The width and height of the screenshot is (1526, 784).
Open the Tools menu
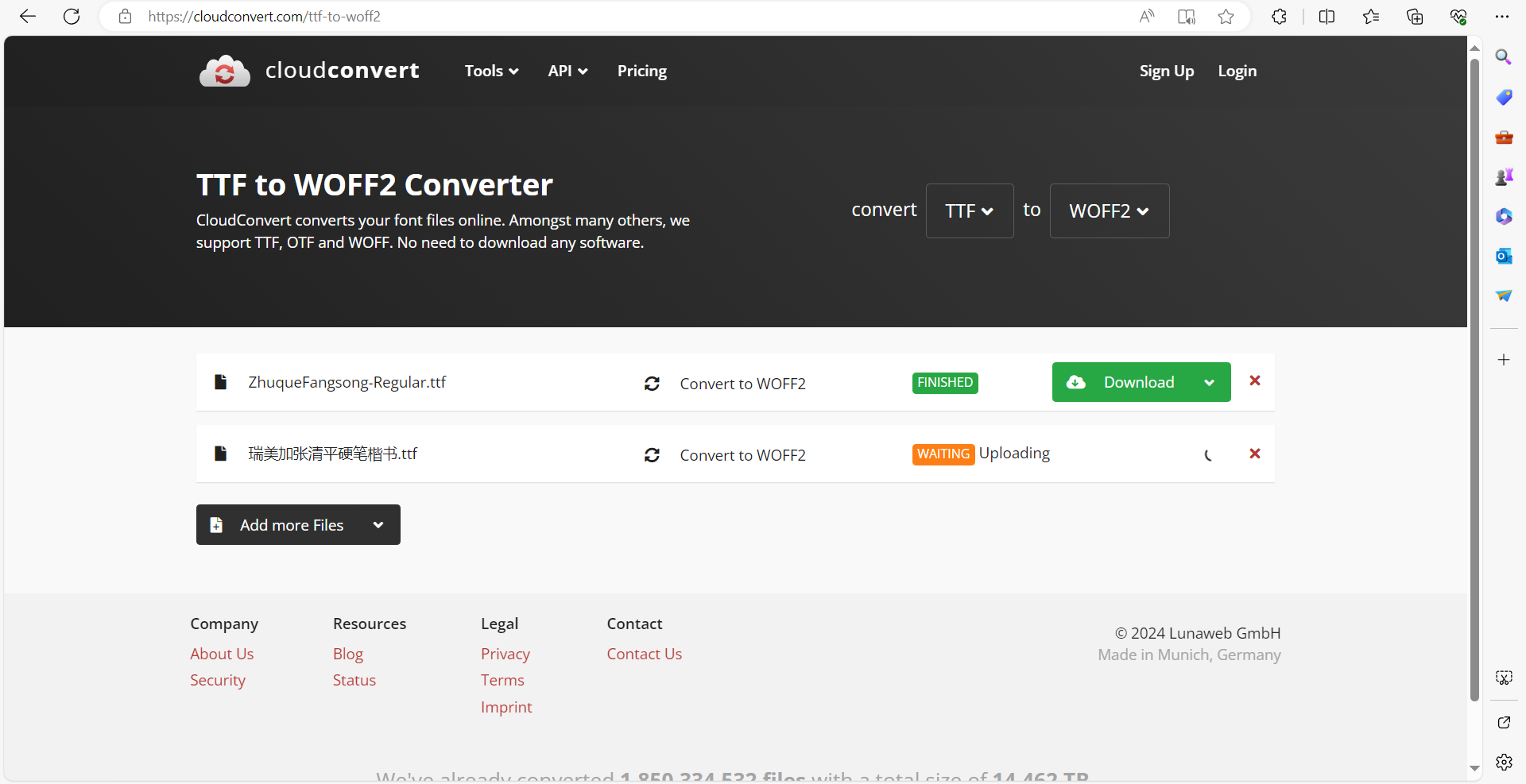click(491, 71)
